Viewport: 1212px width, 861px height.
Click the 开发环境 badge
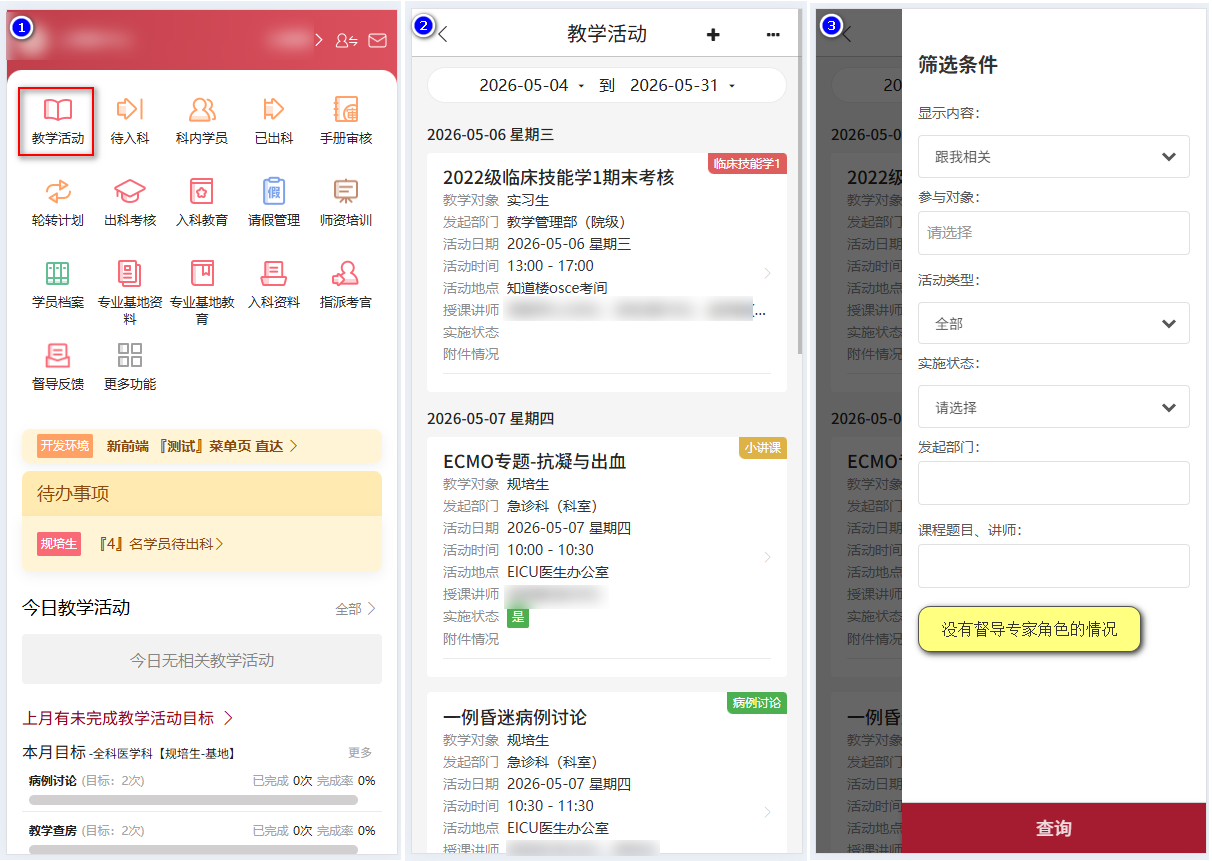point(65,446)
